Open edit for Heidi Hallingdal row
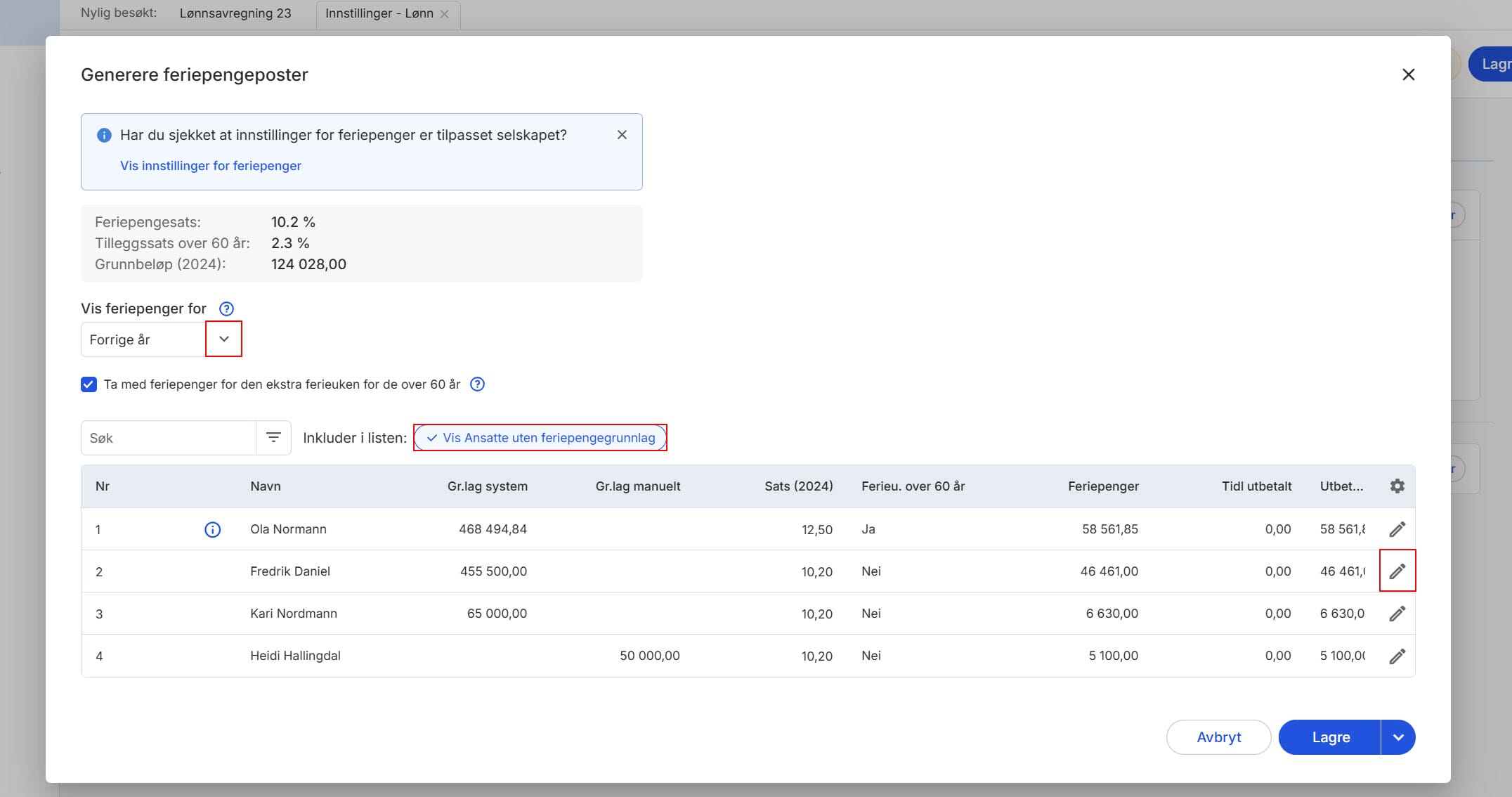 click(x=1397, y=656)
